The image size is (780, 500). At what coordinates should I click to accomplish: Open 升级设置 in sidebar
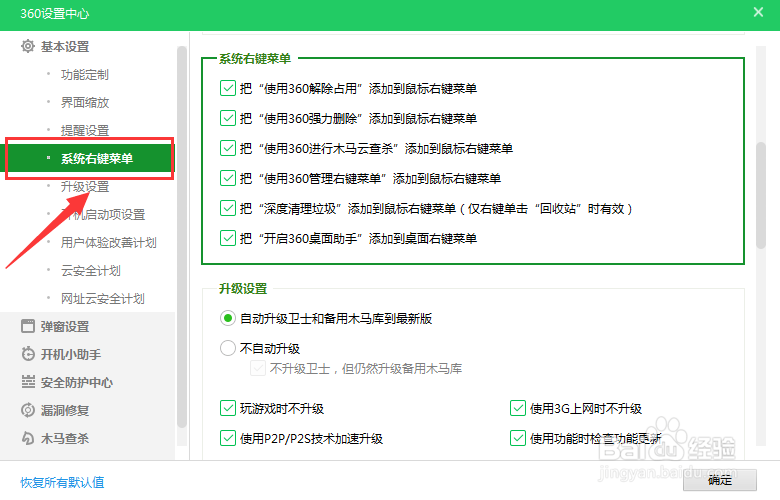[x=85, y=187]
